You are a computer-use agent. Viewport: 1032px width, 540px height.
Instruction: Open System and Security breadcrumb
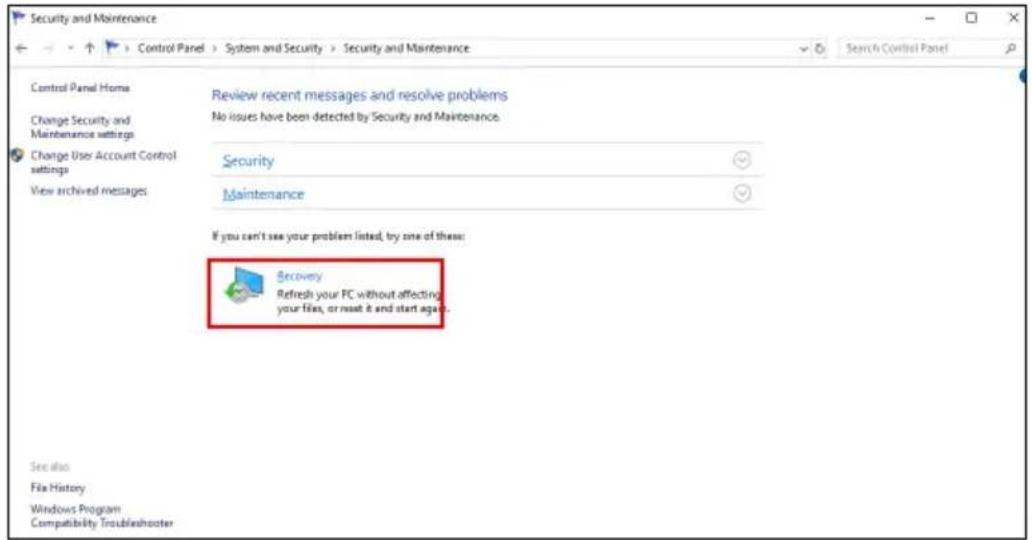pos(274,48)
